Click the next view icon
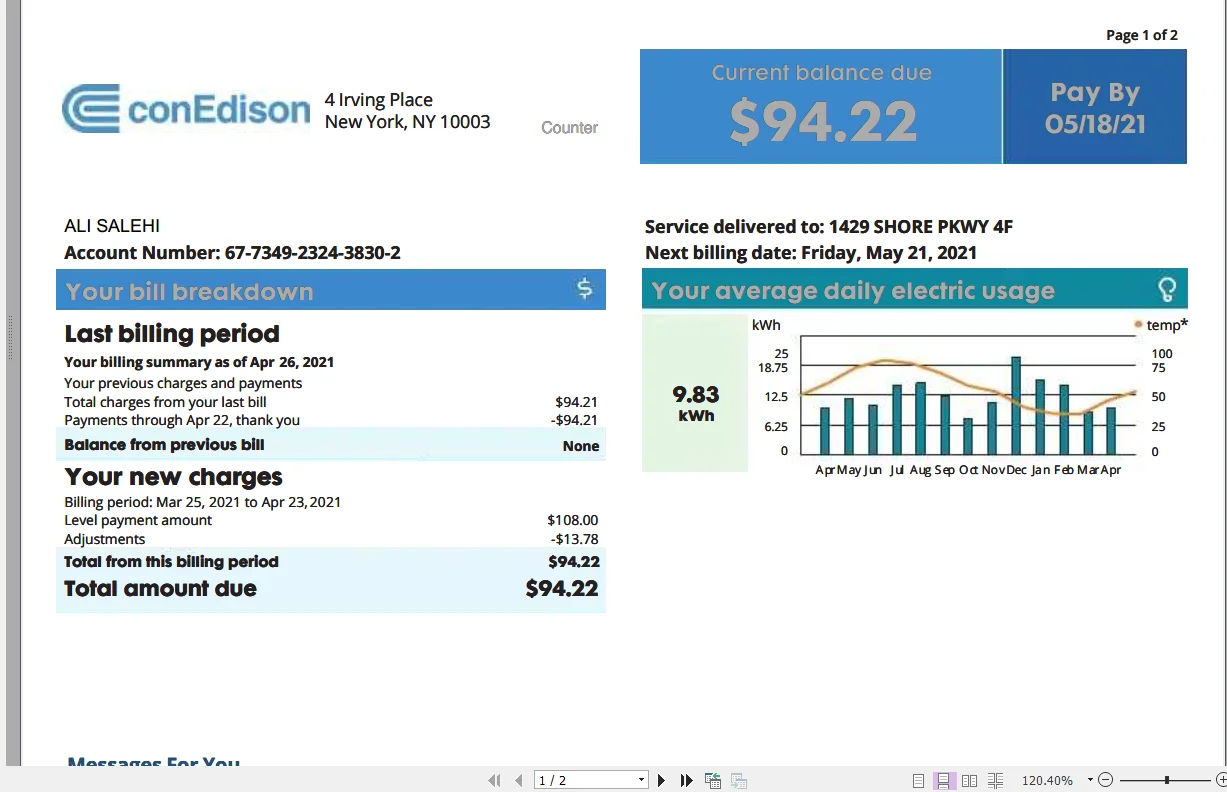Screen dimensions: 1227x792 [739, 780]
